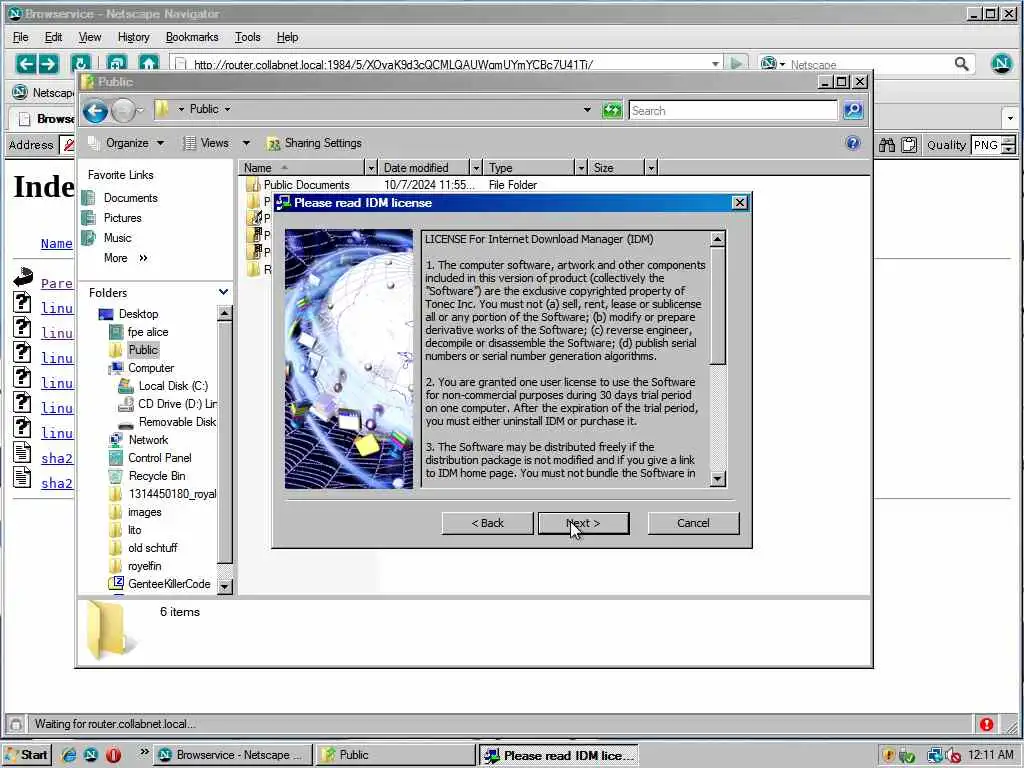Click Next in IDM license dialog
The width and height of the screenshot is (1024, 768).
pos(584,523)
